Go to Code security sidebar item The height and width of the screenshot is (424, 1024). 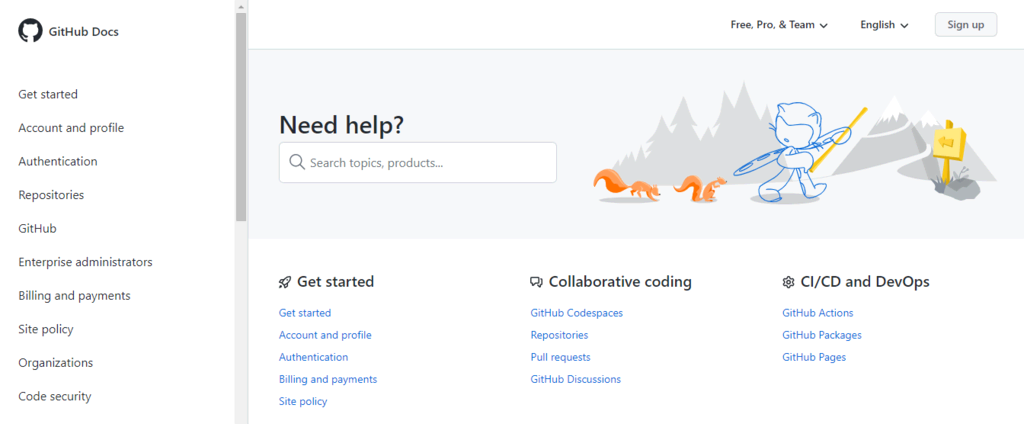[54, 396]
